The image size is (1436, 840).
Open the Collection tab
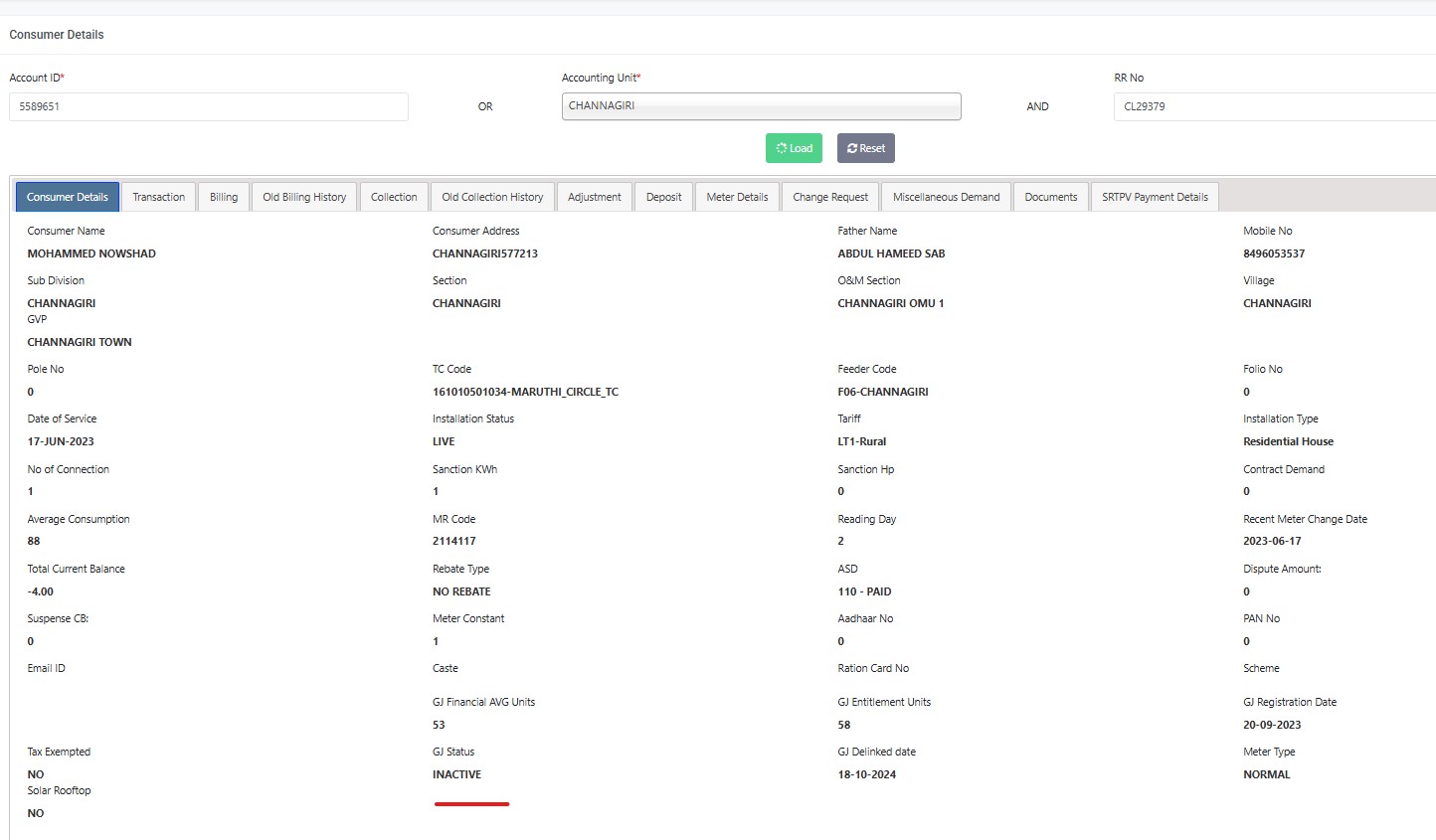(394, 197)
